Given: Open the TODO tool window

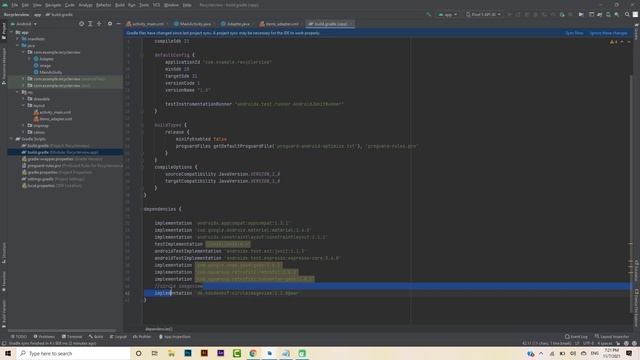Looking at the screenshot, I should pyautogui.click(x=19, y=337).
